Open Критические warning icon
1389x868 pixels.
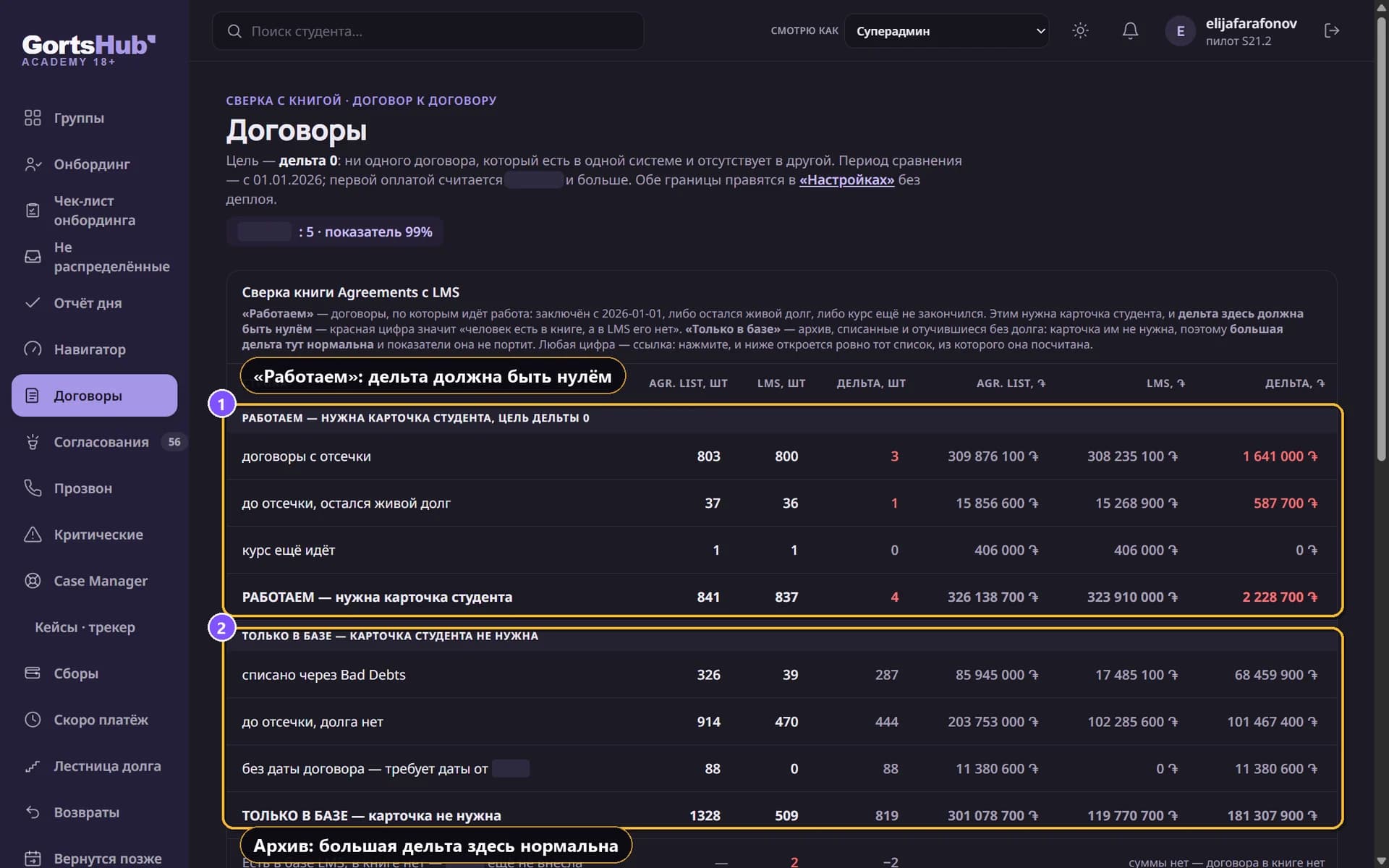point(33,535)
